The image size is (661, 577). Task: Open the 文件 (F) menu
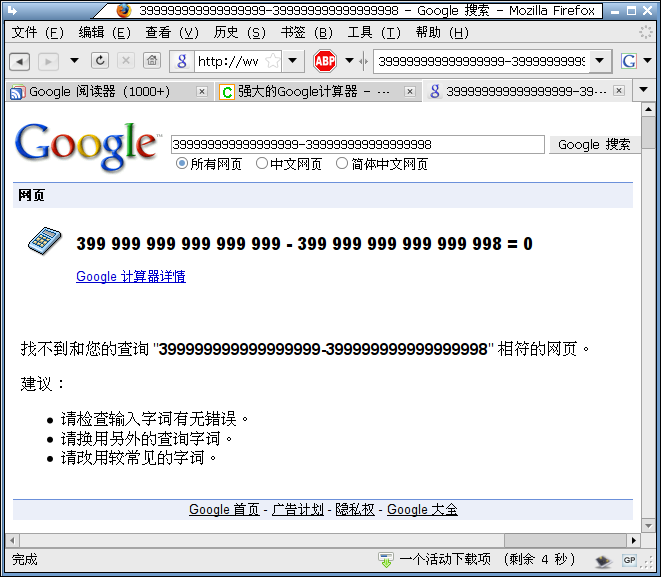click(x=38, y=32)
